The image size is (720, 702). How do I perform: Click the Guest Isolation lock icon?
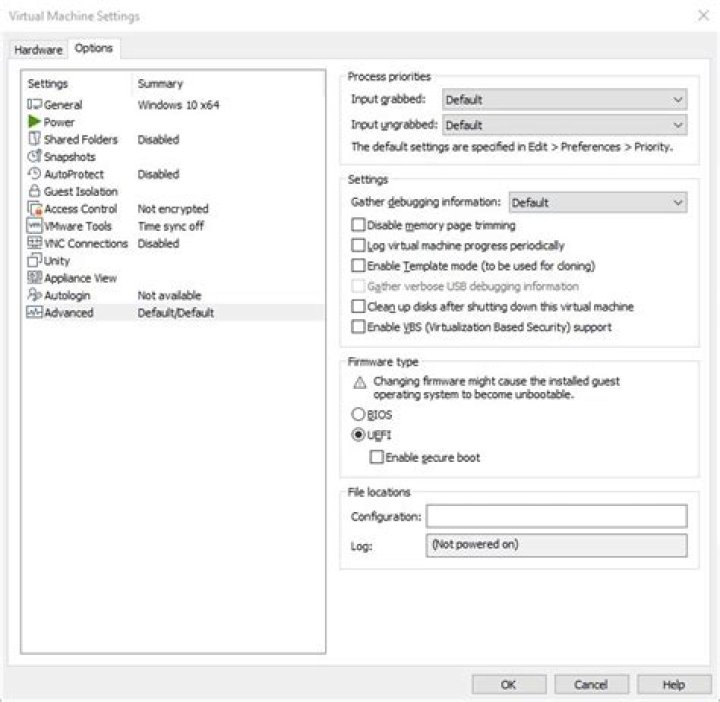34,191
